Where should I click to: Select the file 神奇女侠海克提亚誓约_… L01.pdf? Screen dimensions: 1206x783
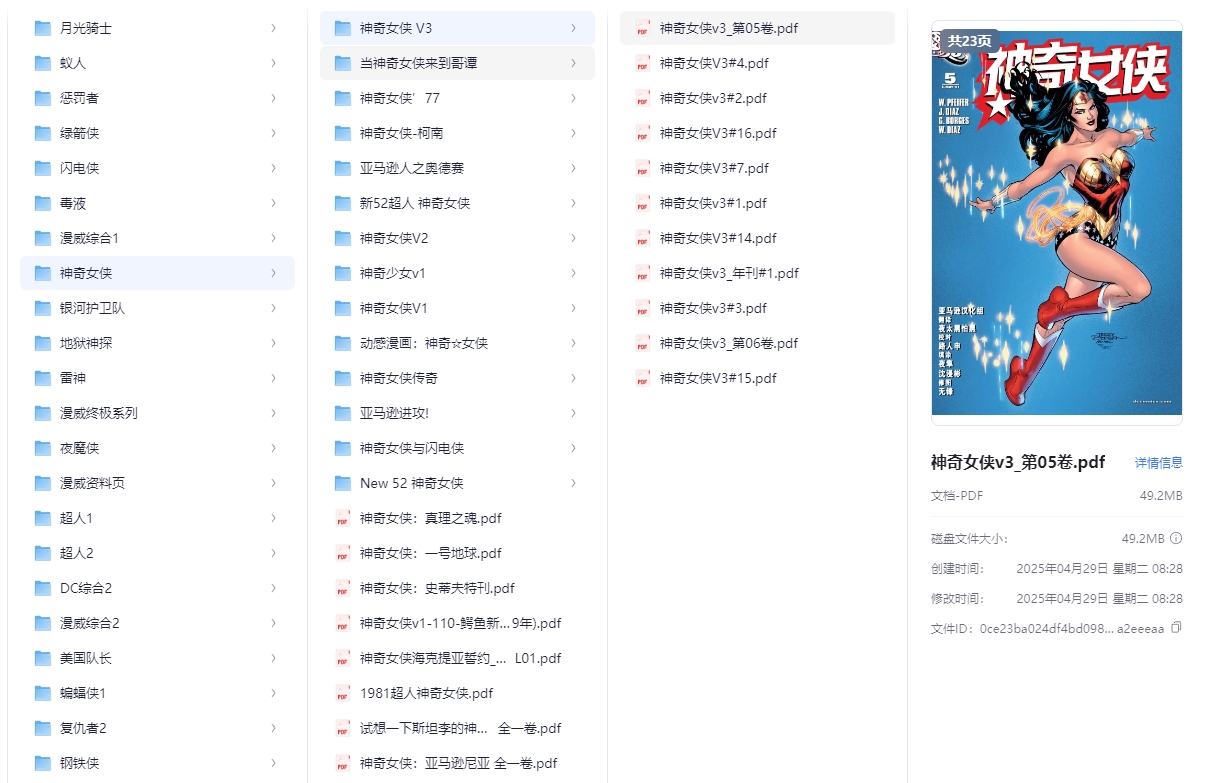[457, 658]
